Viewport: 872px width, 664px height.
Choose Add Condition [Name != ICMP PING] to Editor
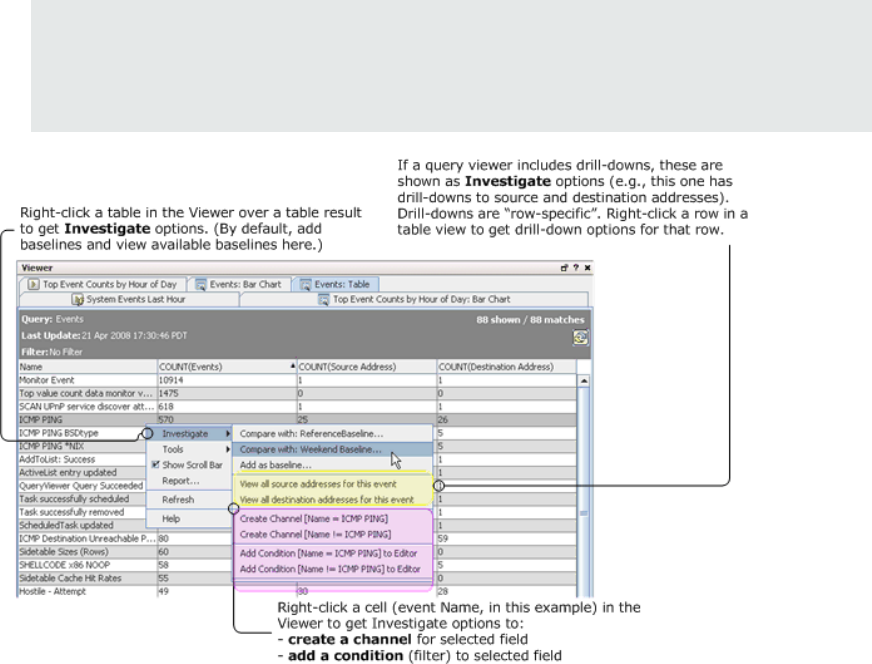(333, 568)
